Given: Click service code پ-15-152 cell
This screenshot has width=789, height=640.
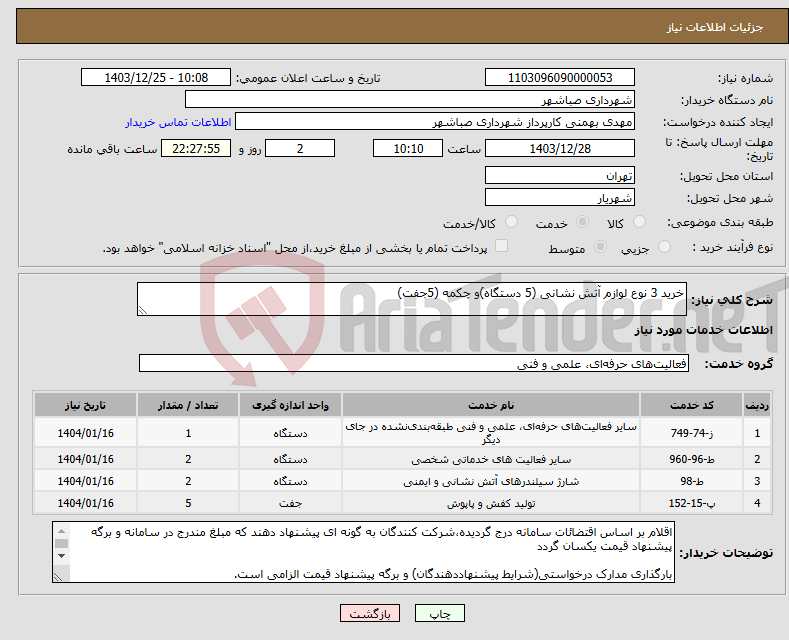Looking at the screenshot, I should (x=692, y=503).
